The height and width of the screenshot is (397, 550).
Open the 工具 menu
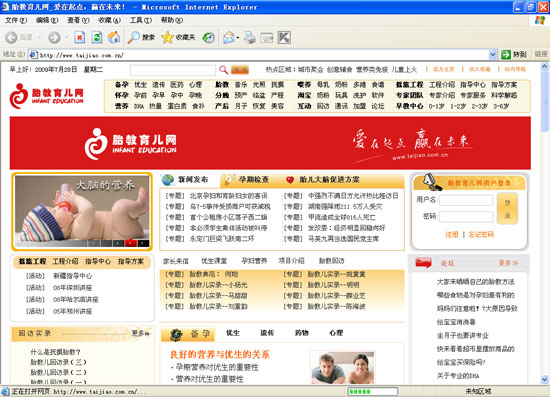tap(141, 20)
